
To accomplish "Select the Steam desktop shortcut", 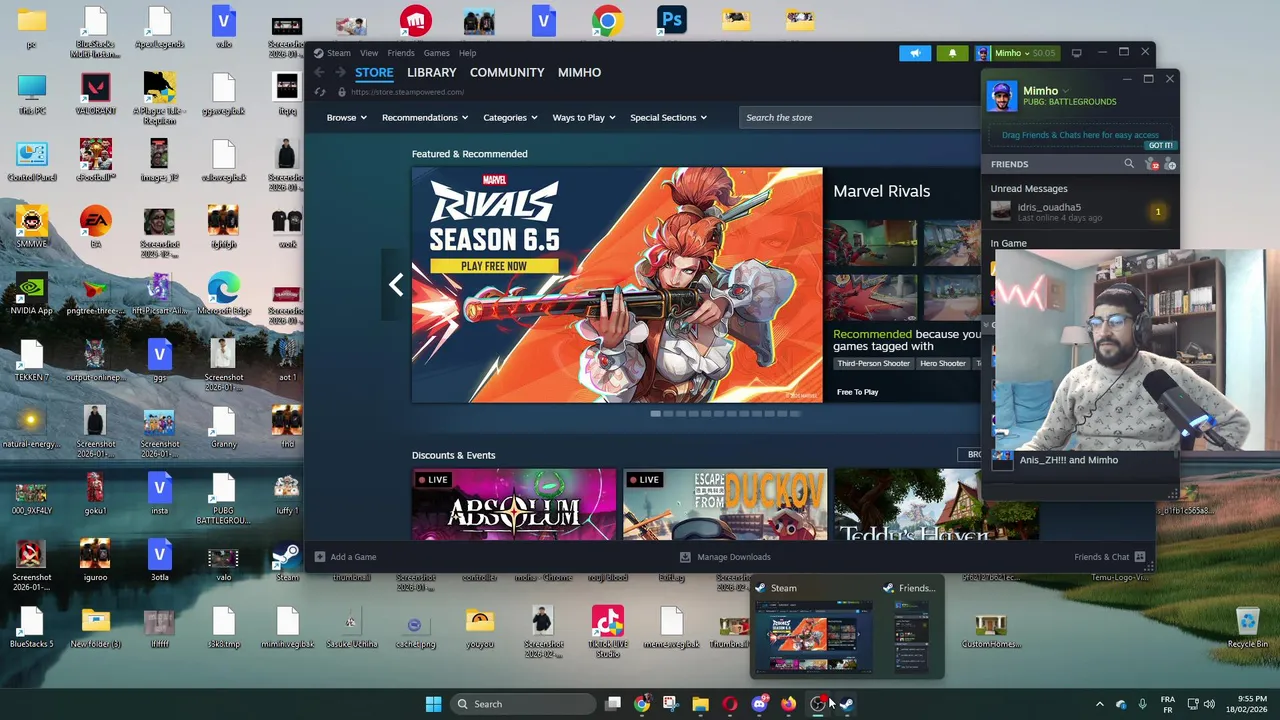I will click(287, 562).
